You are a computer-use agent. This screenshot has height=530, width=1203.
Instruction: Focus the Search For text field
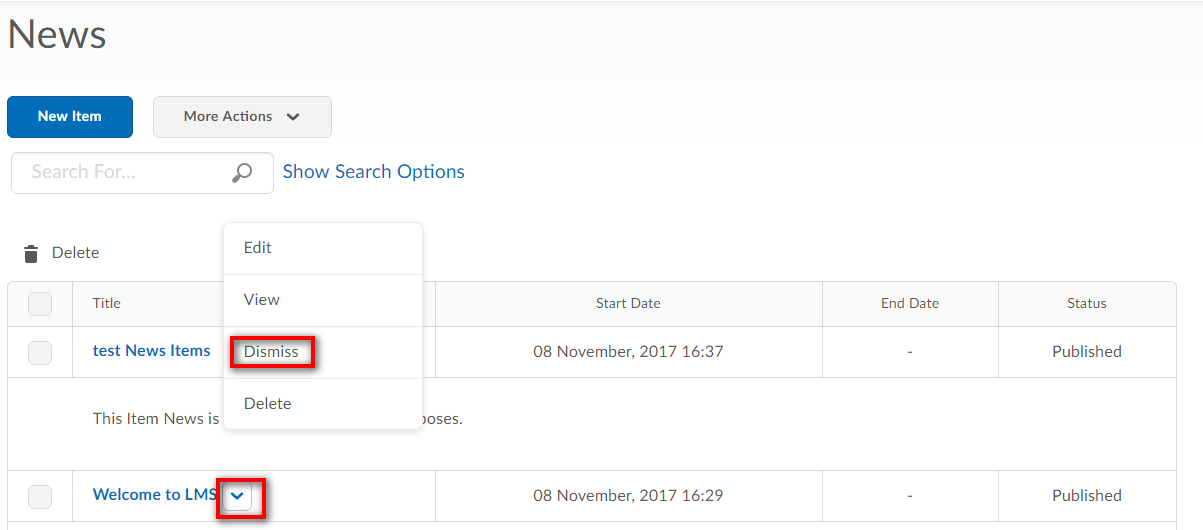(x=125, y=173)
